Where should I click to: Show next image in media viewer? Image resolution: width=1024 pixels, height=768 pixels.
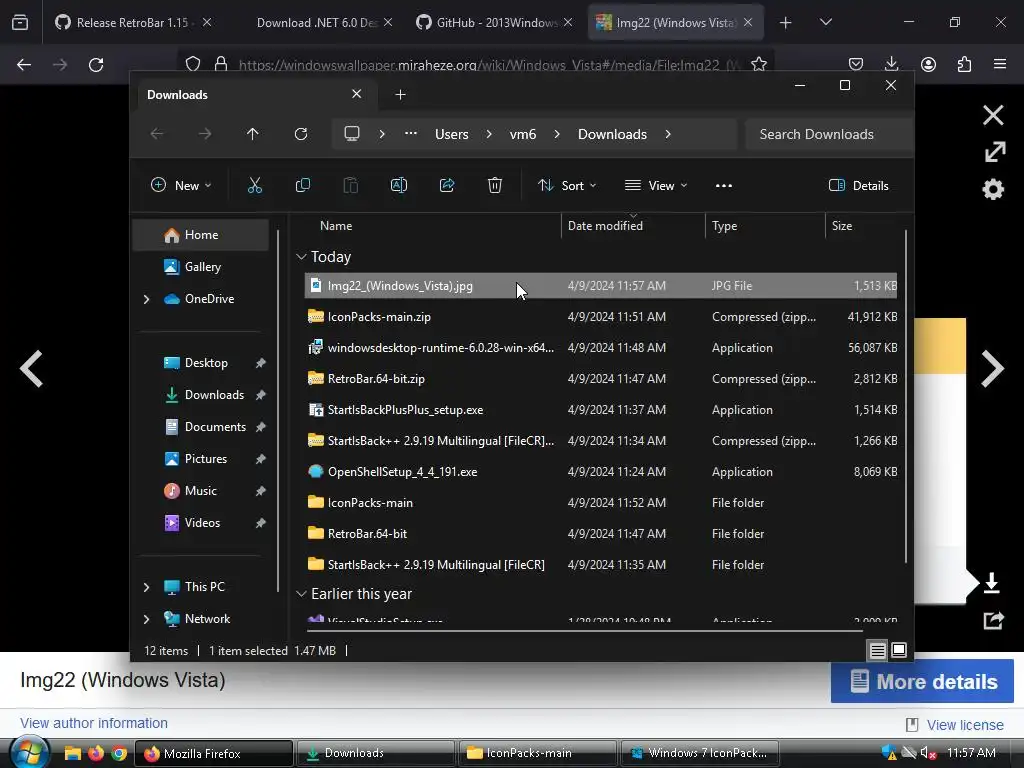coord(993,369)
